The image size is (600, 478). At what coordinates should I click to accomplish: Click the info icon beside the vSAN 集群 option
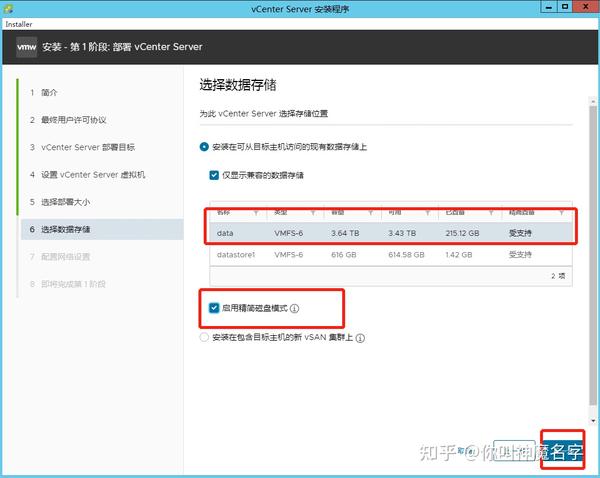click(360, 338)
